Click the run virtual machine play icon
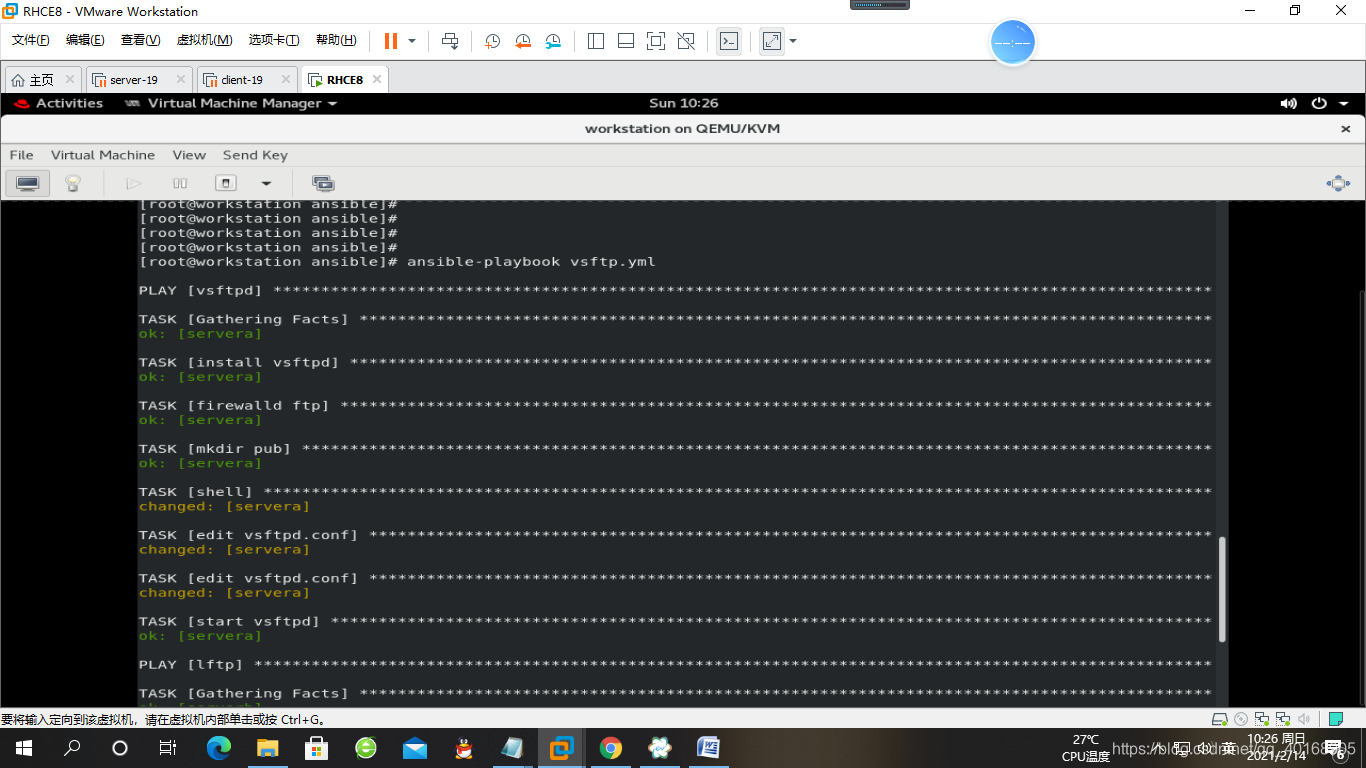 point(133,183)
